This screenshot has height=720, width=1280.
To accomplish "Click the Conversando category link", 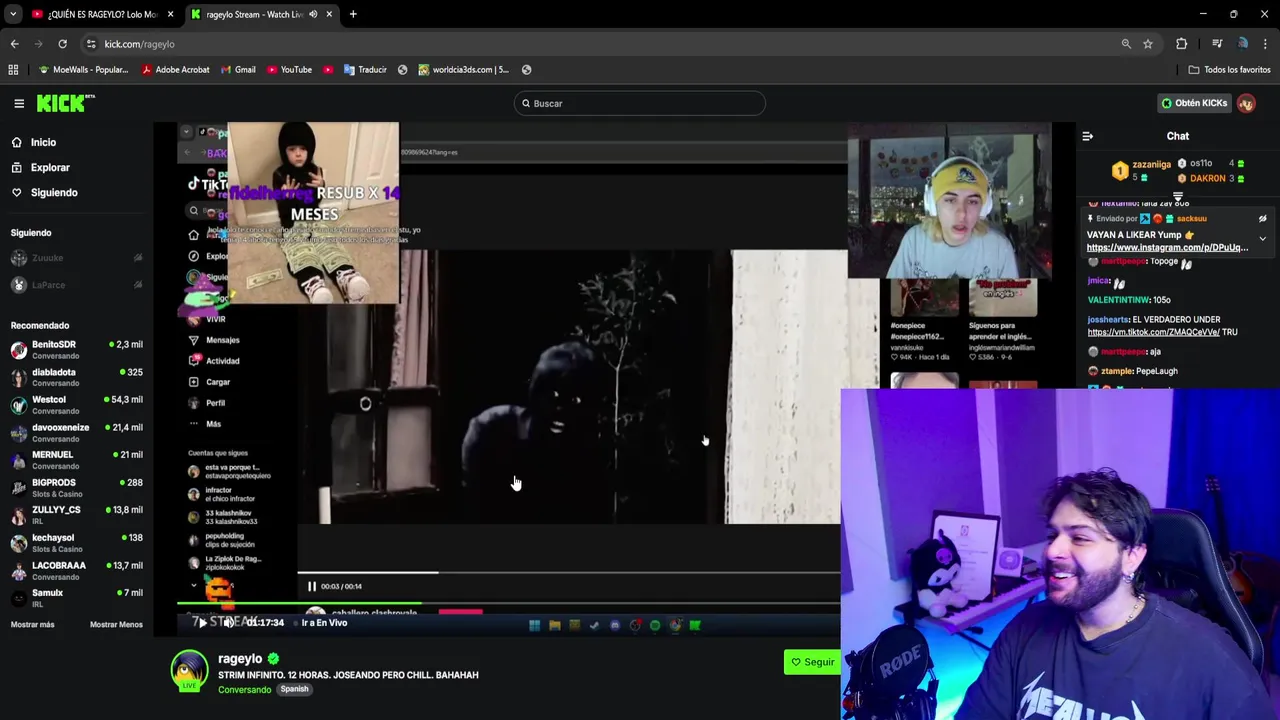I will click(244, 690).
